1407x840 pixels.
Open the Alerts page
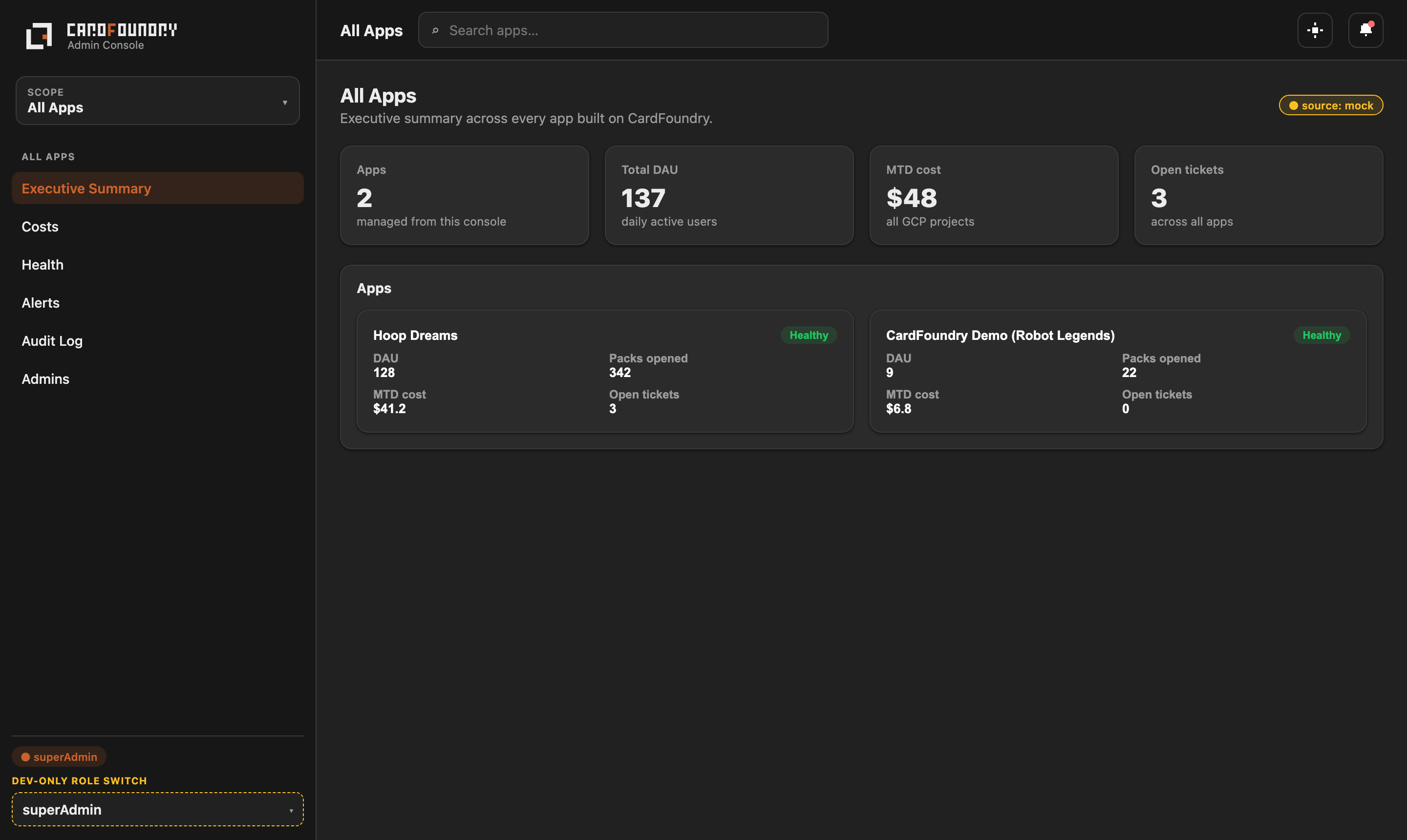[157, 303]
